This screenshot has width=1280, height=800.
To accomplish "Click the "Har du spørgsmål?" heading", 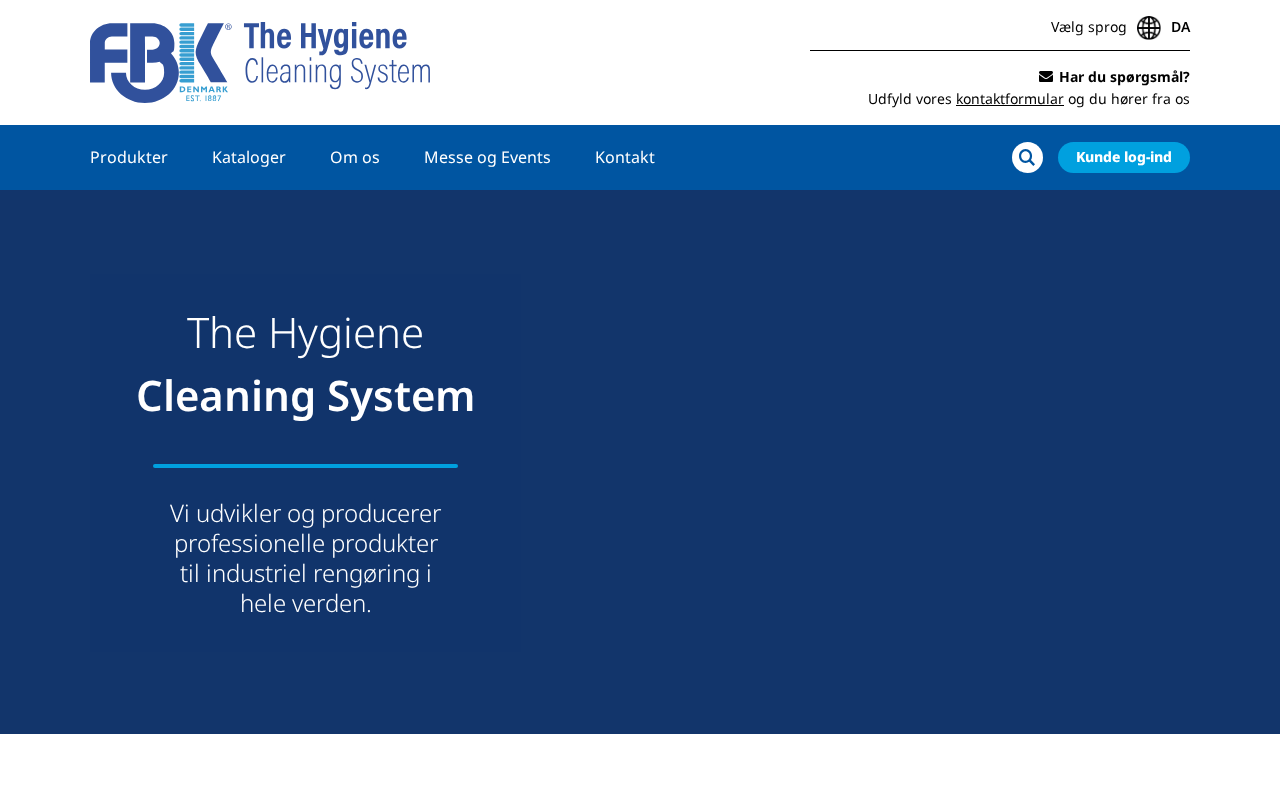I will click(1124, 77).
